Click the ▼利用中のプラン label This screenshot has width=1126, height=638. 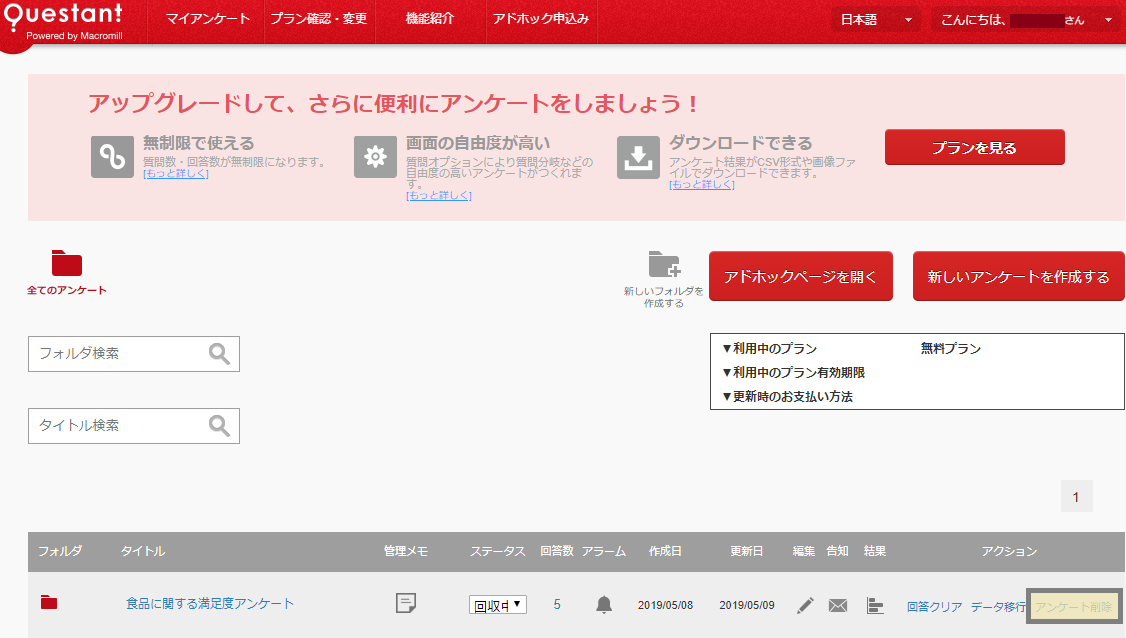coord(769,348)
